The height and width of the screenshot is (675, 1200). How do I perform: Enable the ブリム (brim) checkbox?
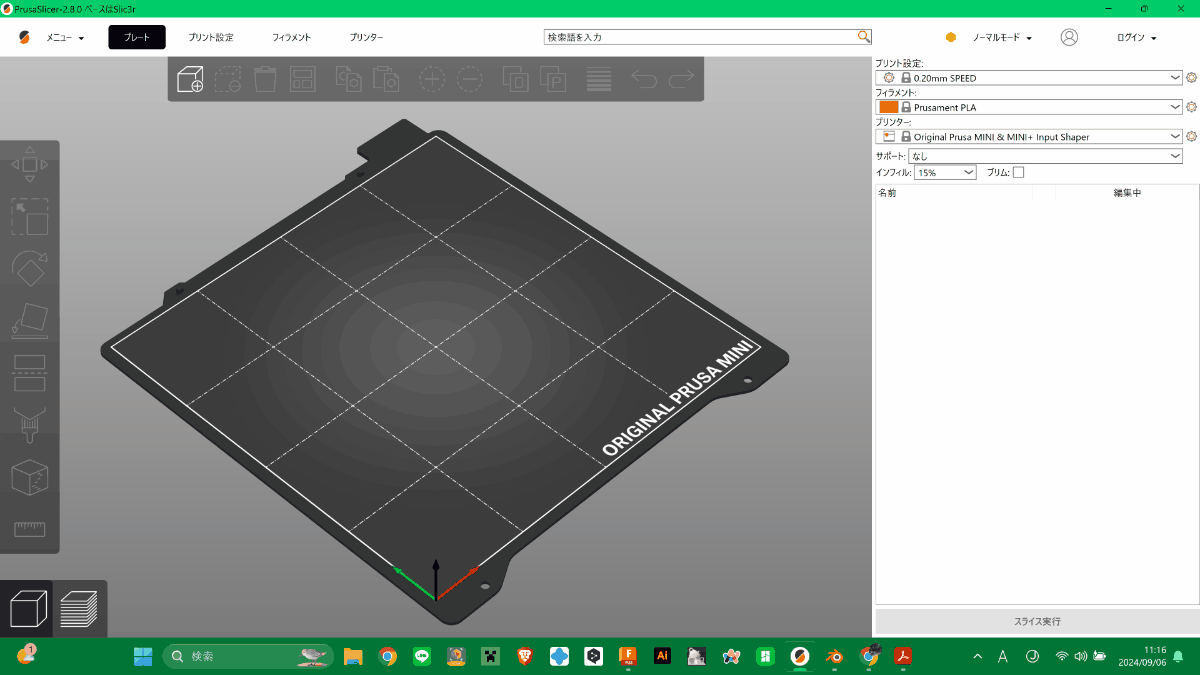click(x=1018, y=172)
